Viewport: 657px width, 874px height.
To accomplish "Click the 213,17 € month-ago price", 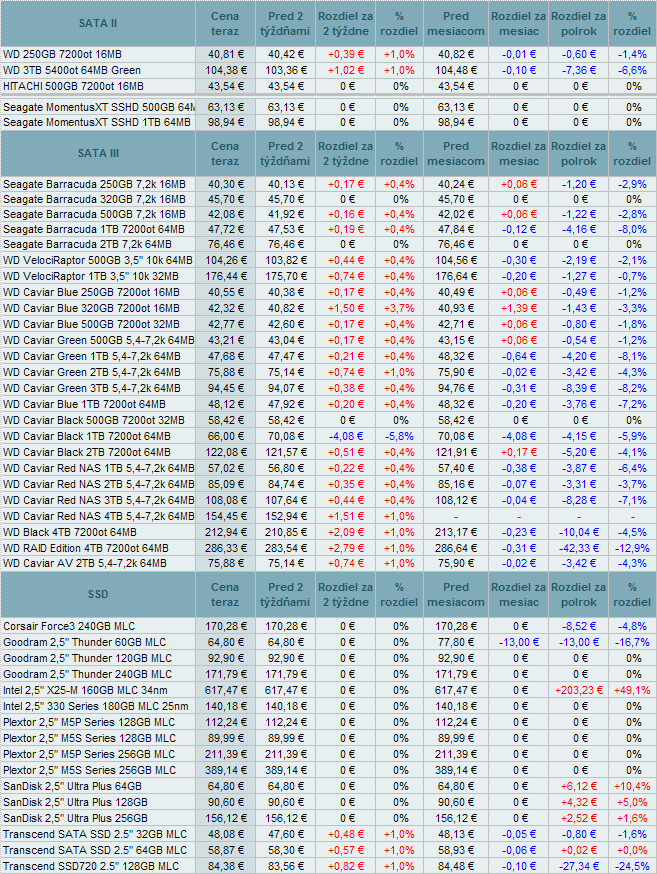I will [x=456, y=532].
